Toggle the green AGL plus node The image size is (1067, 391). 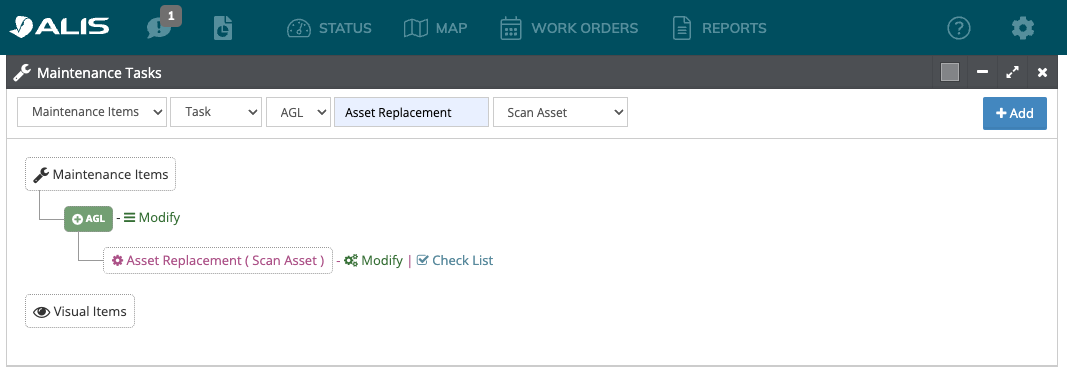[88, 219]
